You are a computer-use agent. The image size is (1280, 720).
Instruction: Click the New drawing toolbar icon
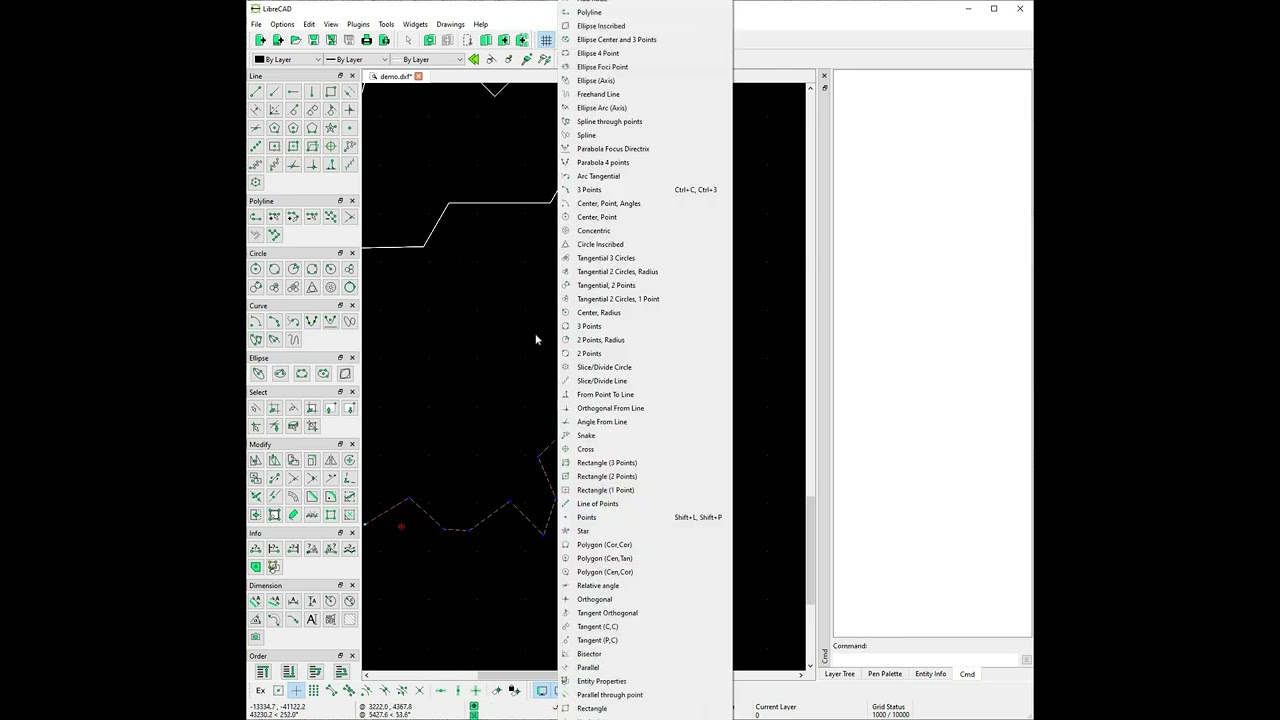260,40
